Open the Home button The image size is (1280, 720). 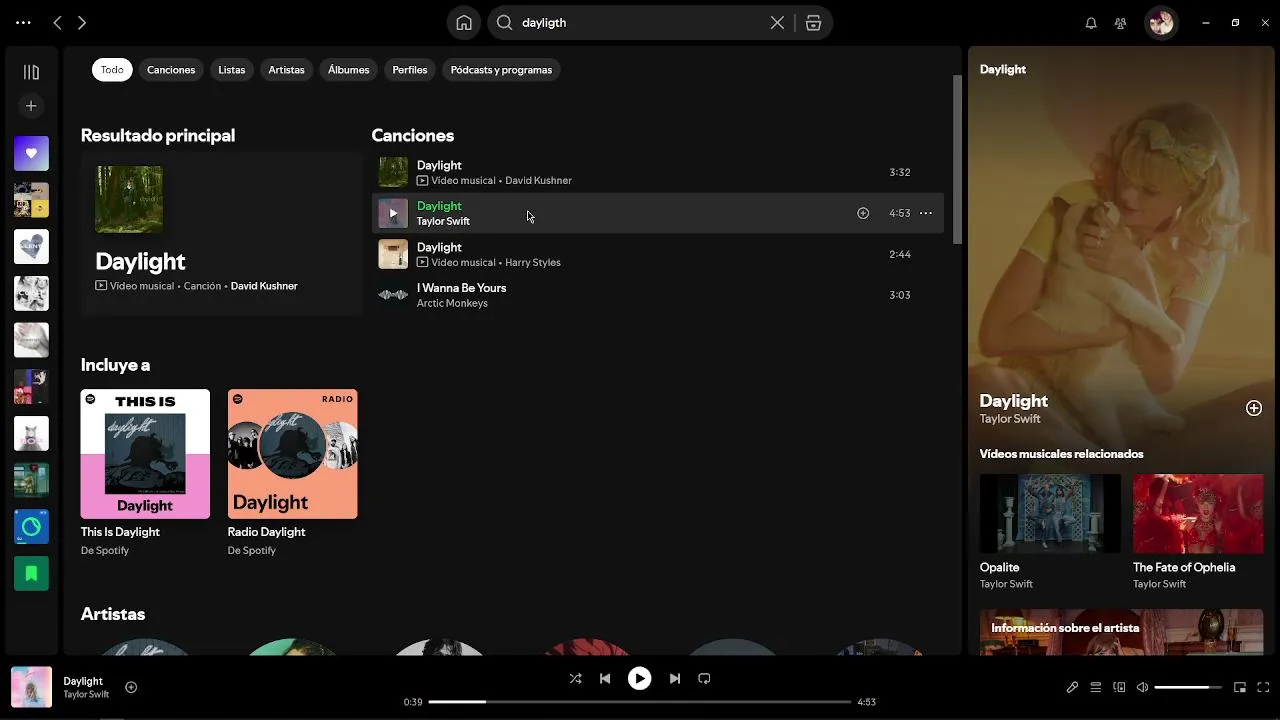coord(464,22)
